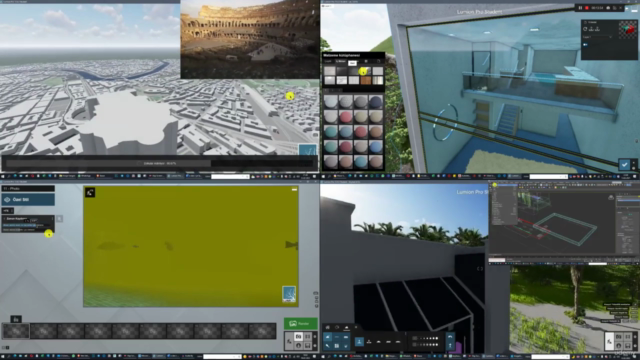Confirm material changes with the checkmark button

pyautogui.click(x=624, y=164)
